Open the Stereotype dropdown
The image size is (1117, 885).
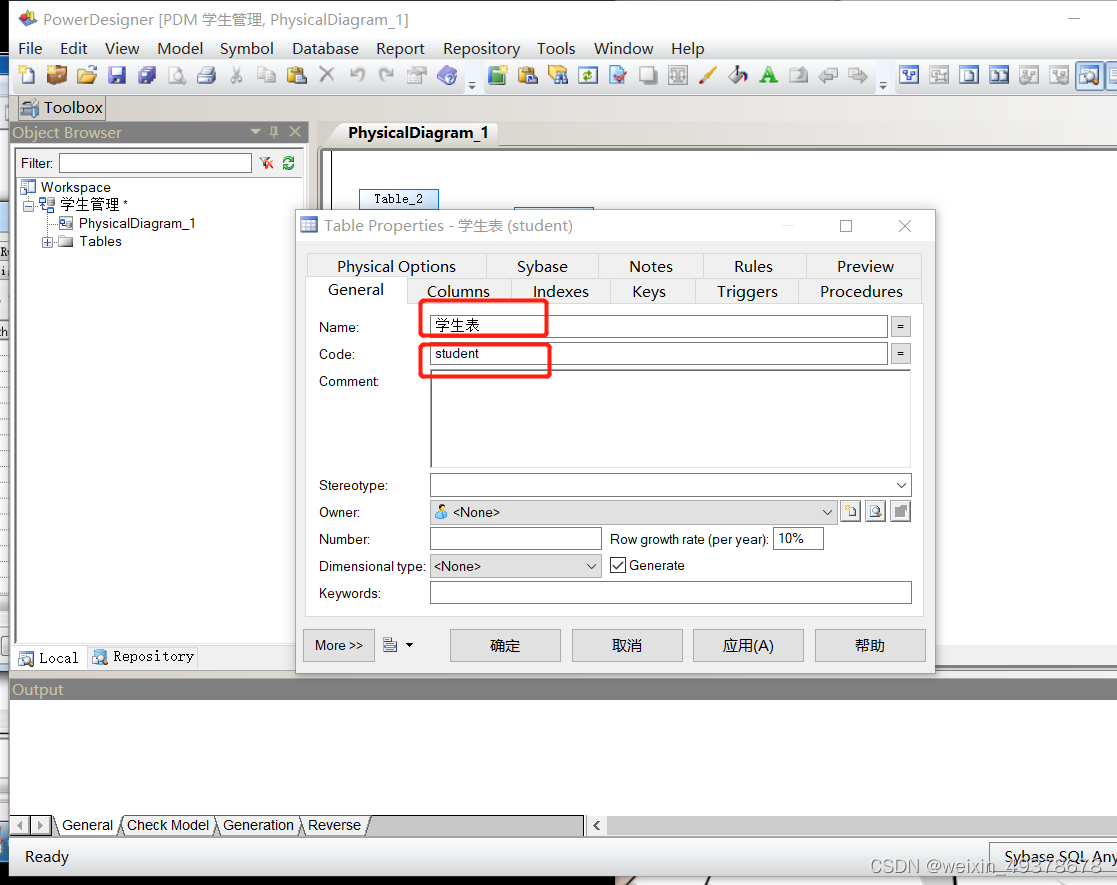[901, 485]
